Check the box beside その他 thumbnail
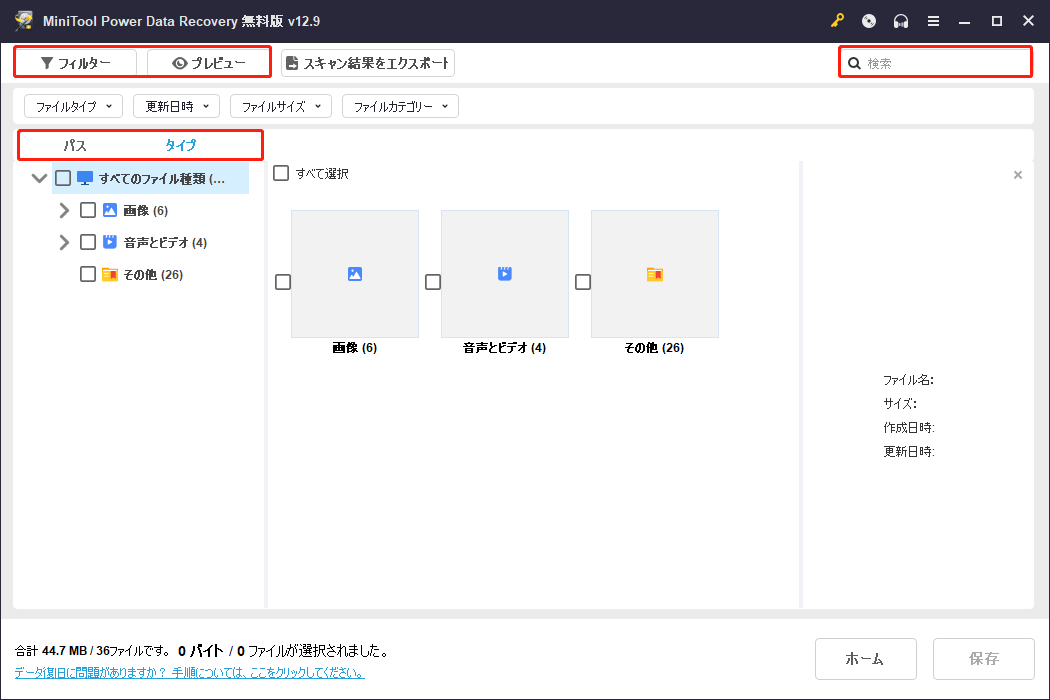 [583, 282]
